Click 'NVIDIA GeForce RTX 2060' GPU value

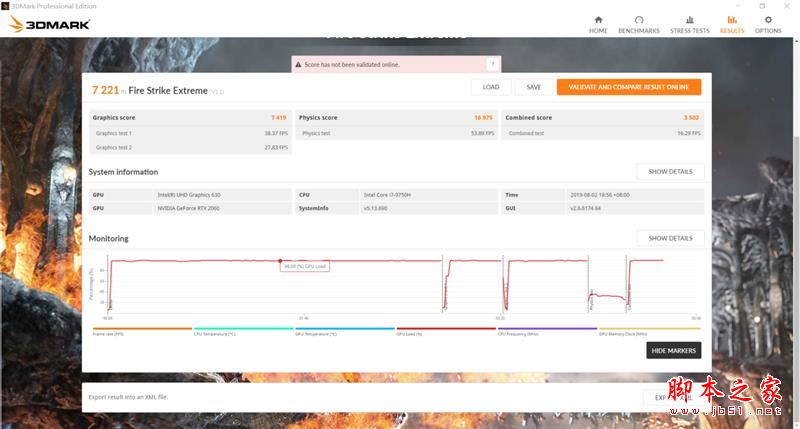tap(188, 208)
